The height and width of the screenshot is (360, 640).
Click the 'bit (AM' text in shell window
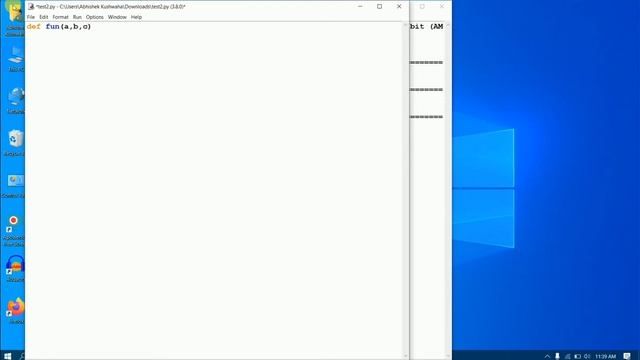427,27
